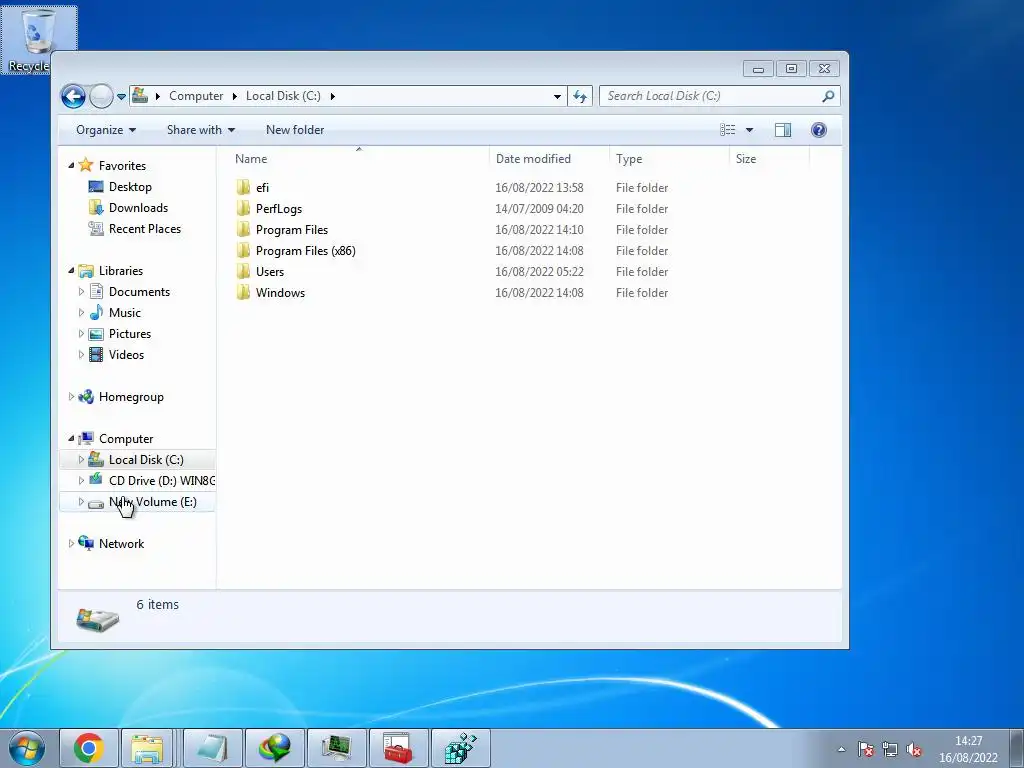Viewport: 1024px width, 768px height.
Task: Click the drive icon in the address bar
Action: click(x=140, y=96)
